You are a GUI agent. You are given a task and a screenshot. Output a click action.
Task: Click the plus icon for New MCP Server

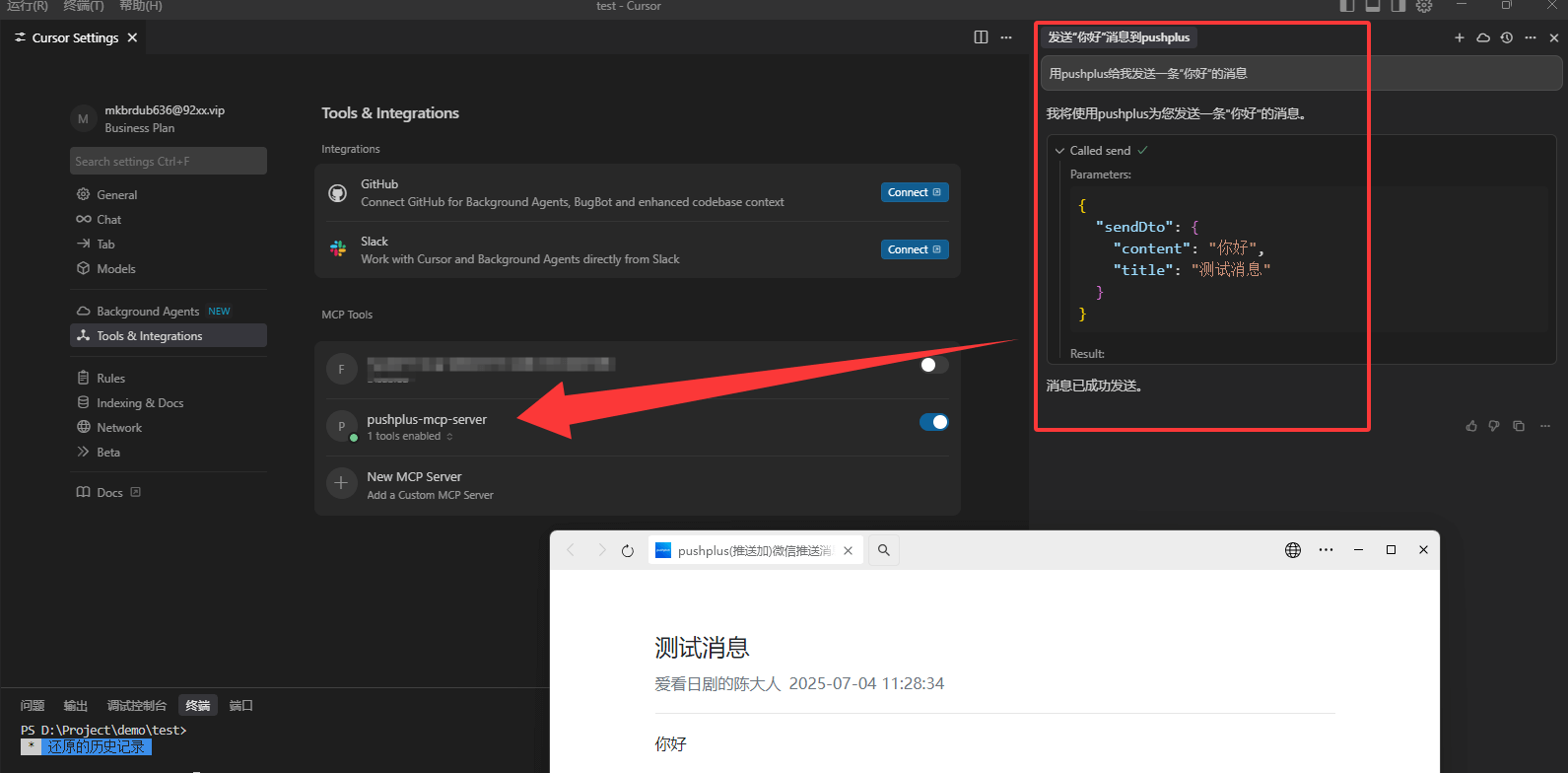tap(342, 483)
